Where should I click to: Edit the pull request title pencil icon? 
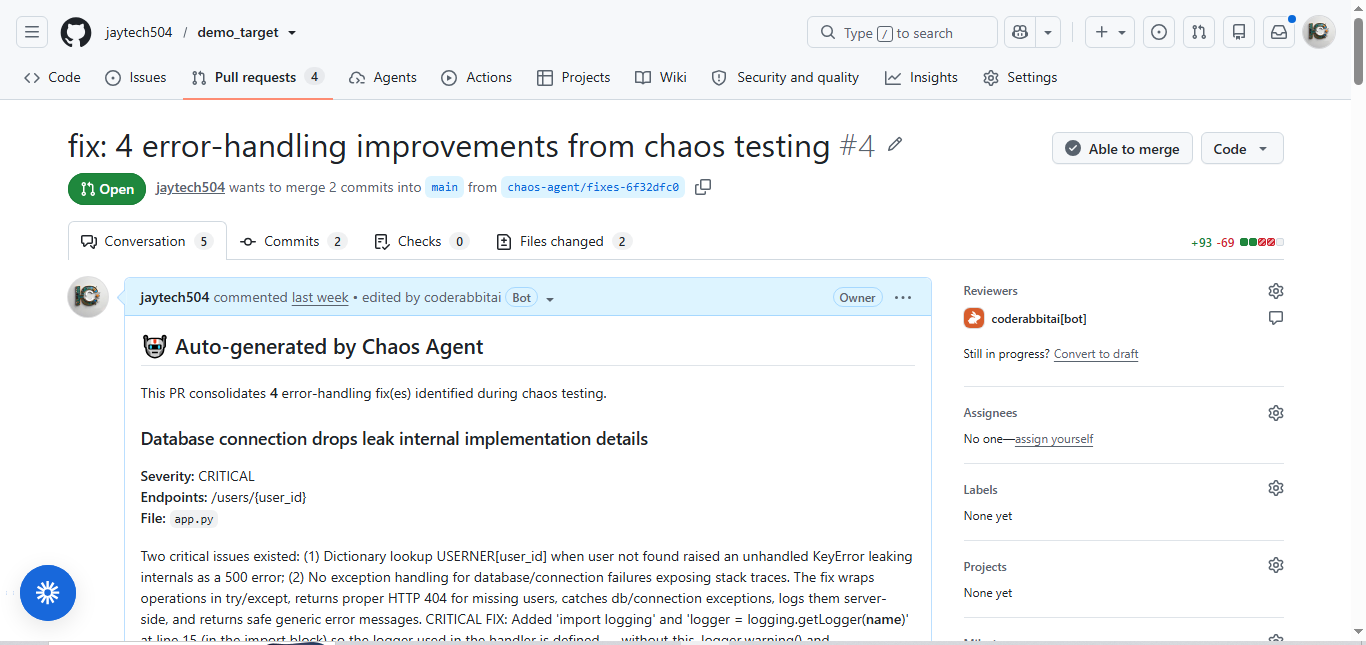click(x=895, y=145)
